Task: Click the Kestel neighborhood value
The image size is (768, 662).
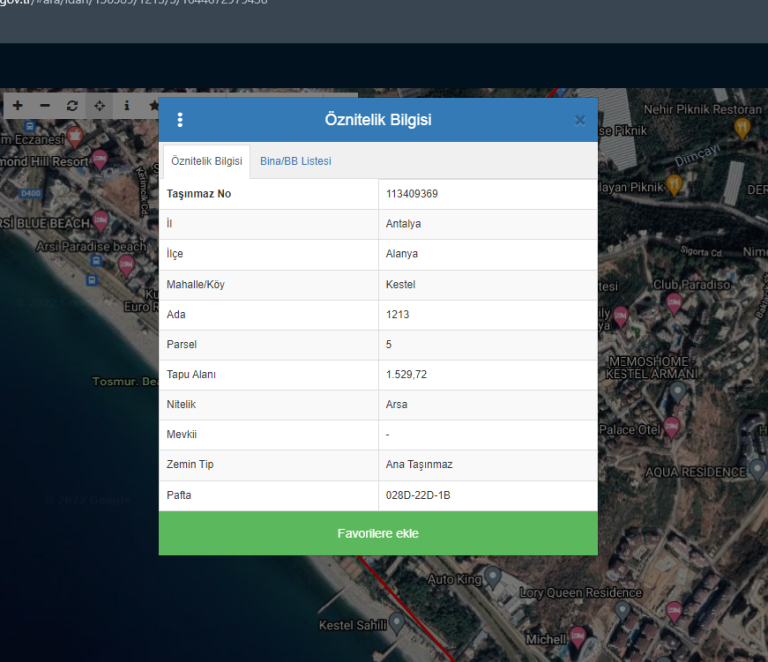Action: [400, 284]
